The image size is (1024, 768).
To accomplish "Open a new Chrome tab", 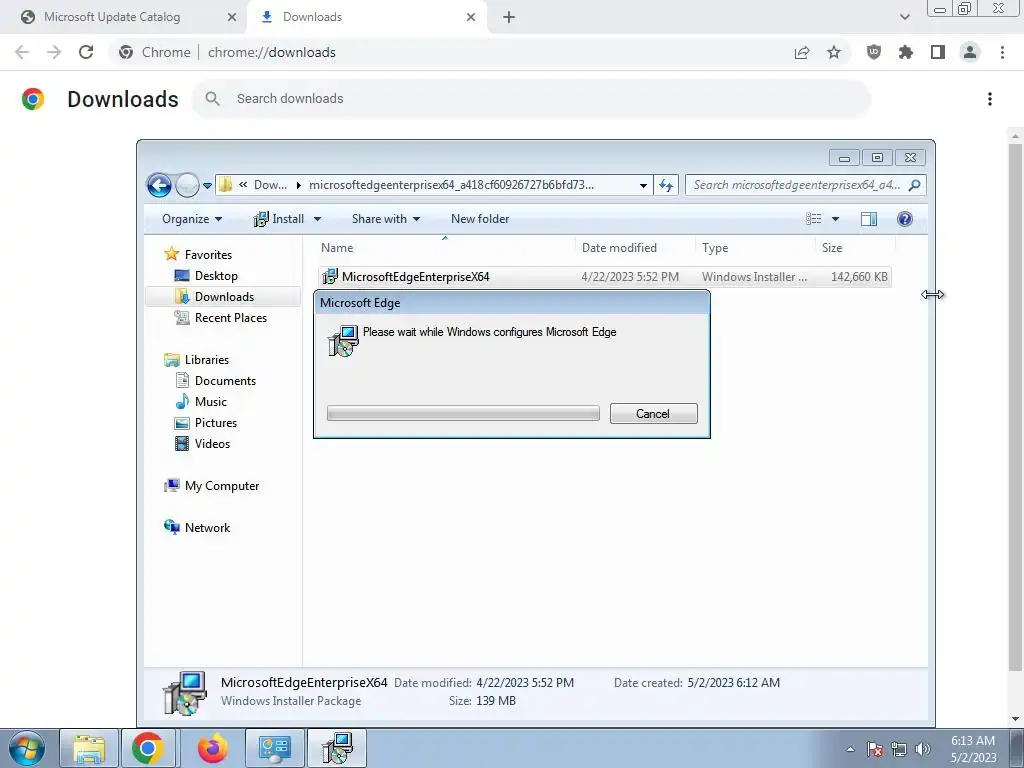I will point(509,17).
